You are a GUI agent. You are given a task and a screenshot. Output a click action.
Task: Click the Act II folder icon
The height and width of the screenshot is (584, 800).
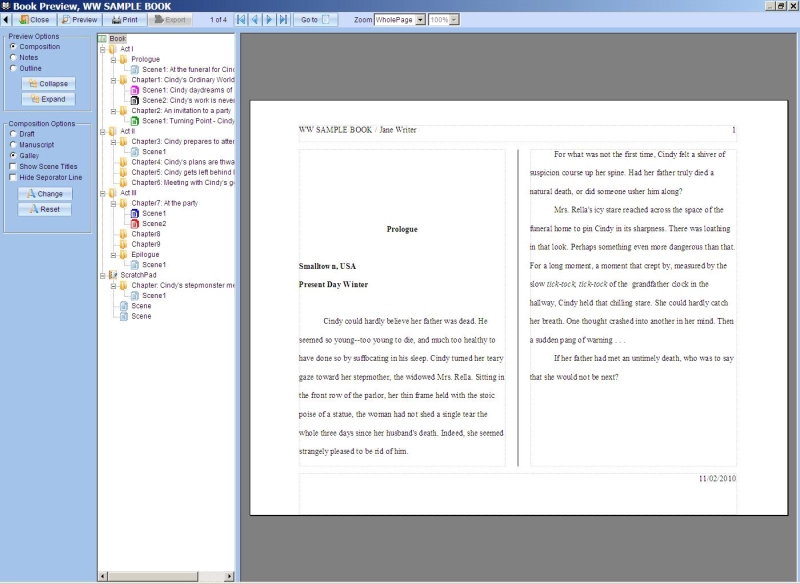point(113,131)
